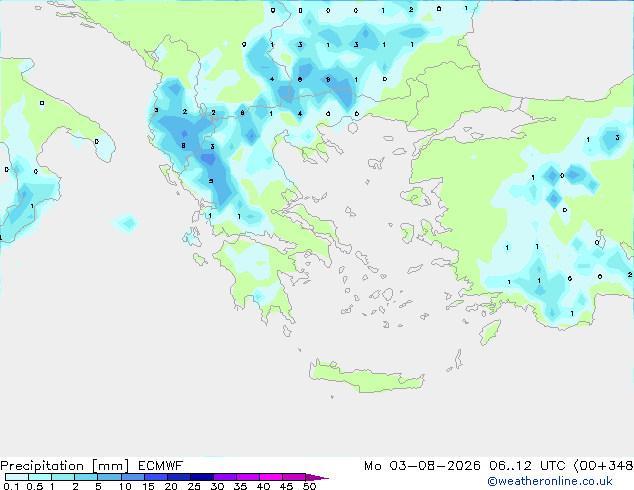Pick the 15–20 mm legend color swatch

click(155, 477)
